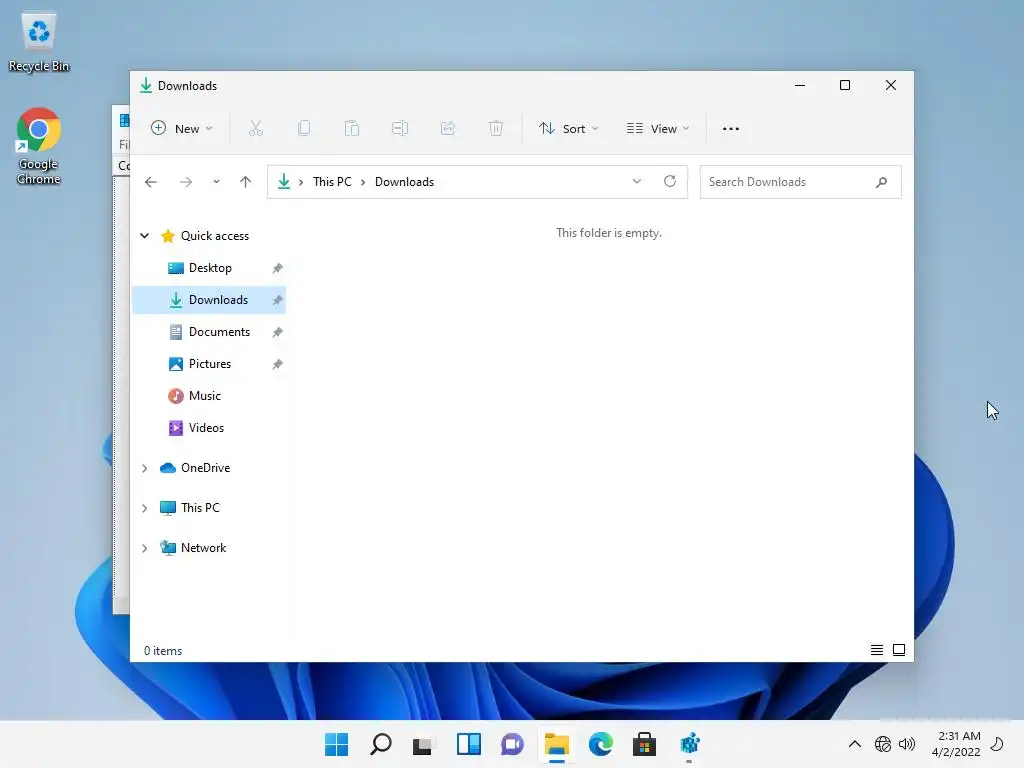The image size is (1024, 768).
Task: Switch to details view in status bar
Action: tap(876, 650)
